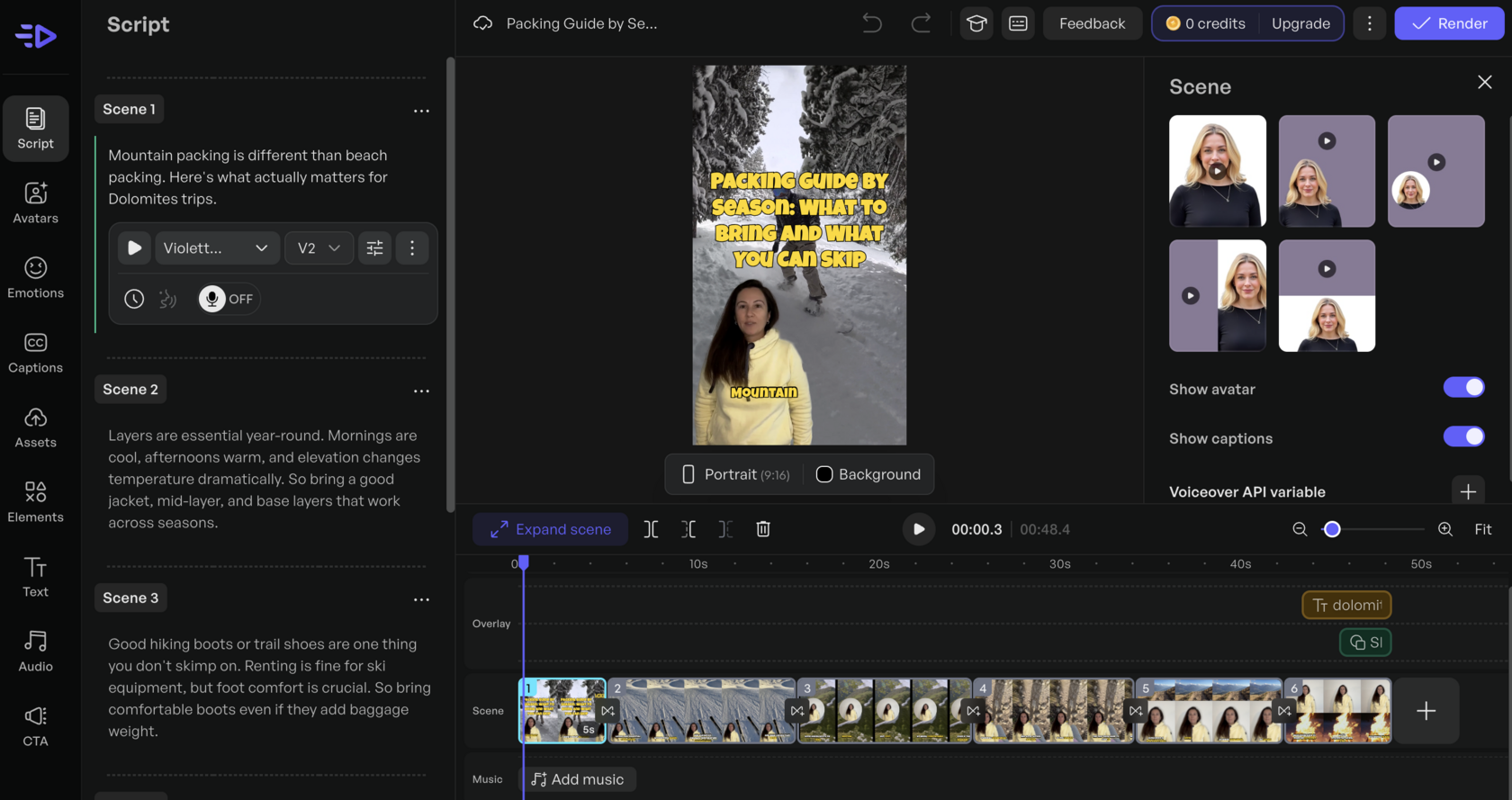Toggle the Show avatar switch
The image size is (1512, 800).
pos(1463,388)
